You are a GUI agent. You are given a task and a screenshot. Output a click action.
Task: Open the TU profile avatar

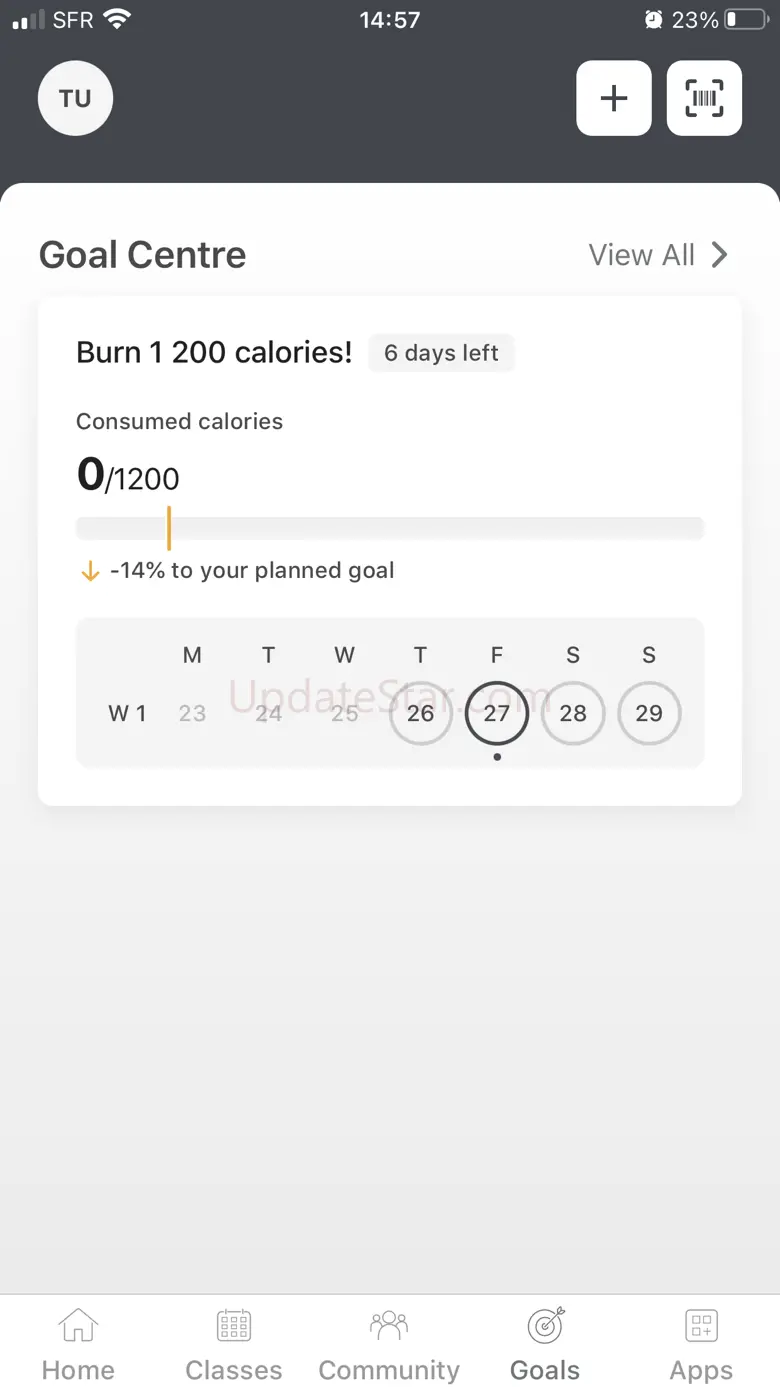pyautogui.click(x=75, y=99)
